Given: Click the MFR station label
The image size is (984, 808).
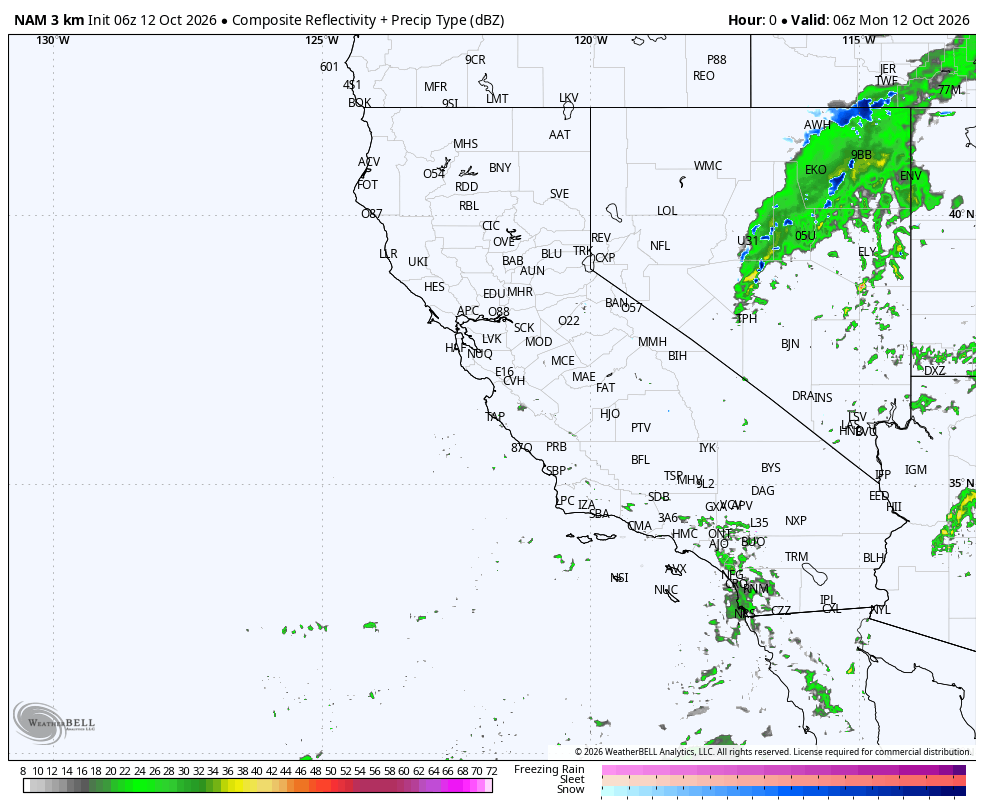Looking at the screenshot, I should (x=436, y=87).
